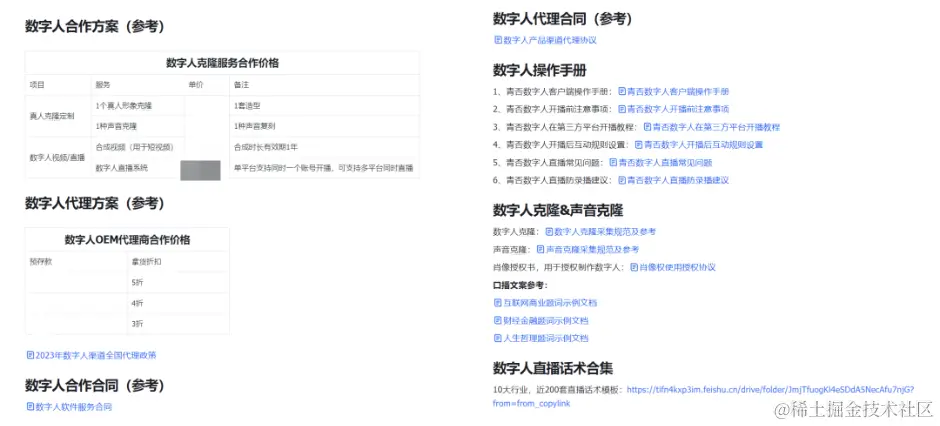The width and height of the screenshot is (940, 426).
Task: Click the 数字人代理合同（参考） heading
Action: (x=562, y=19)
